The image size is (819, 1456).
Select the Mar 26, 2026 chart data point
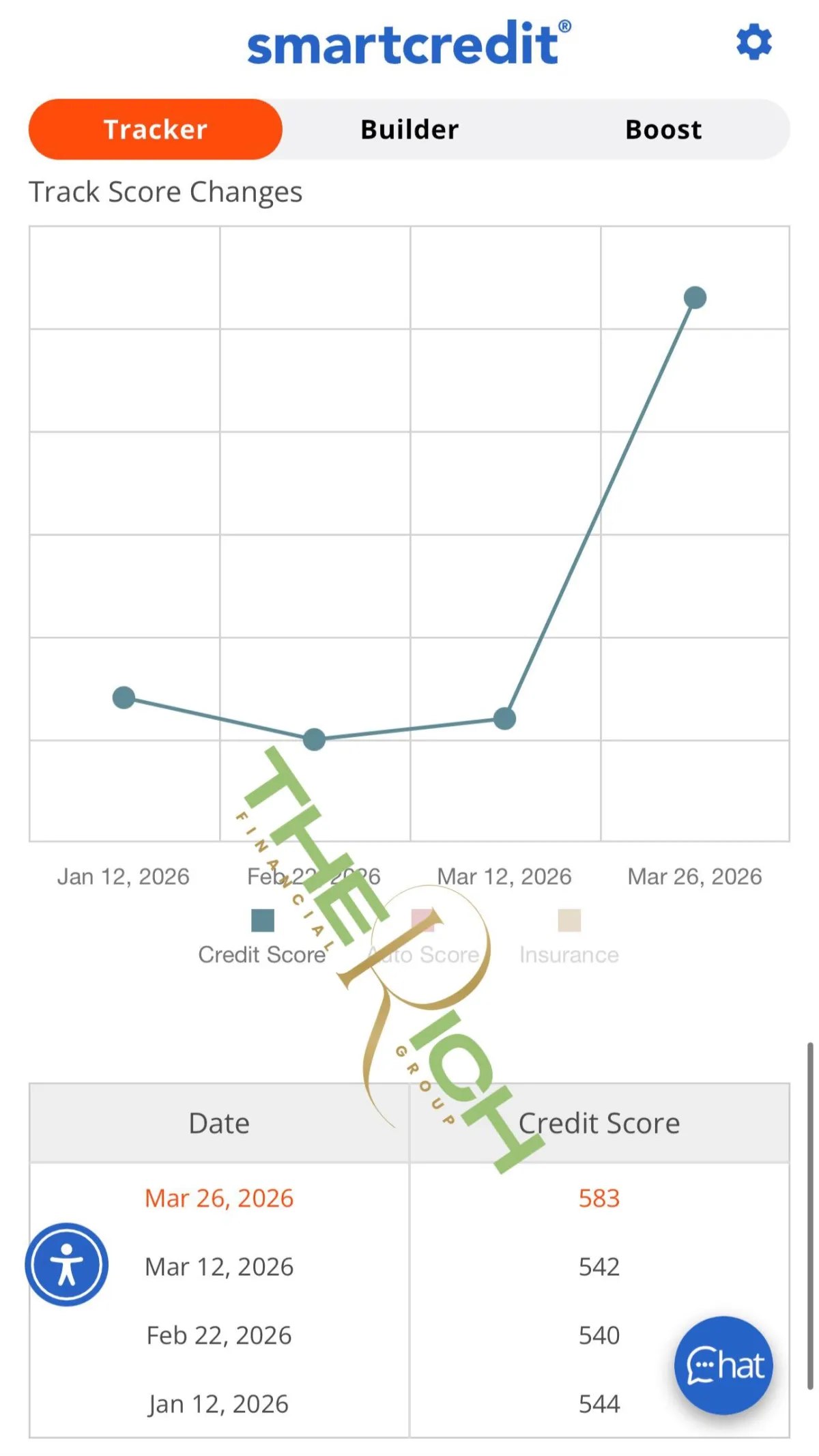click(x=695, y=298)
